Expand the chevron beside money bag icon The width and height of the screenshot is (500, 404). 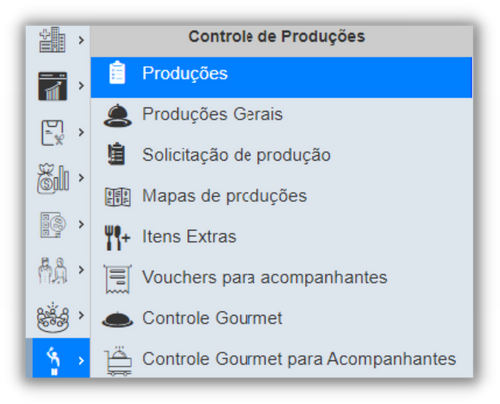point(81,178)
